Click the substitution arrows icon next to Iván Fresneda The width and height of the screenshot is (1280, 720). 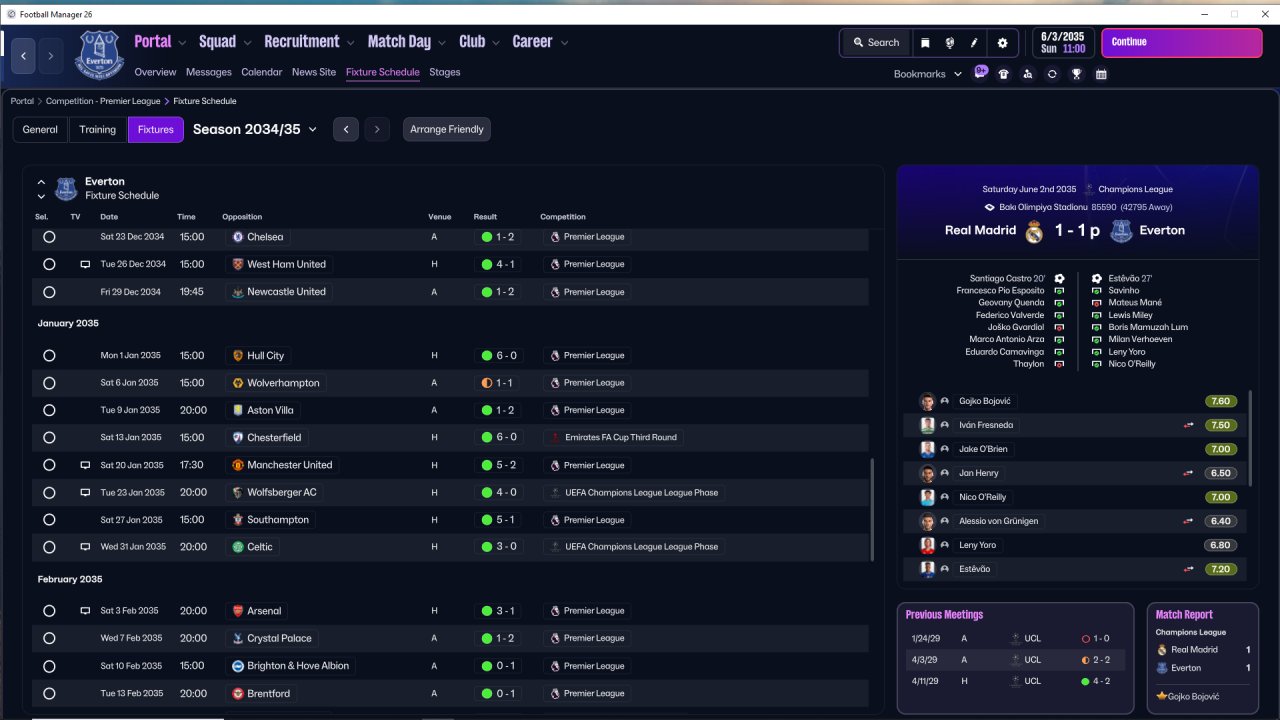pos(1189,425)
